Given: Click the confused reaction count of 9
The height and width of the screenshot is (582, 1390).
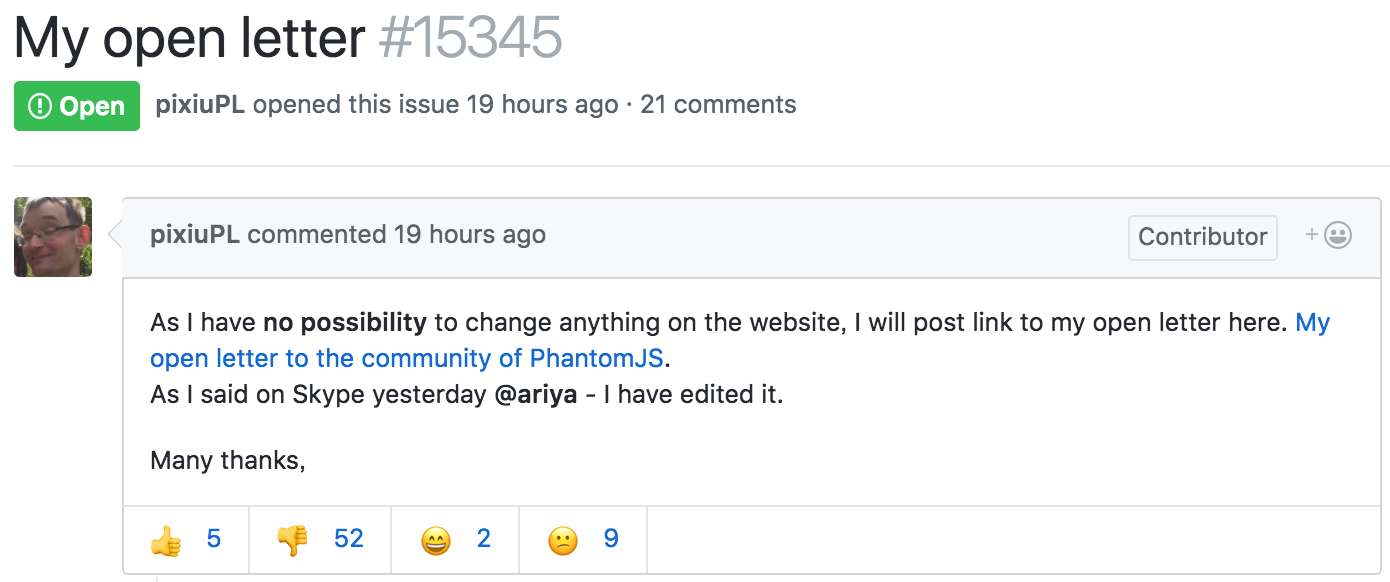Looking at the screenshot, I should [611, 539].
